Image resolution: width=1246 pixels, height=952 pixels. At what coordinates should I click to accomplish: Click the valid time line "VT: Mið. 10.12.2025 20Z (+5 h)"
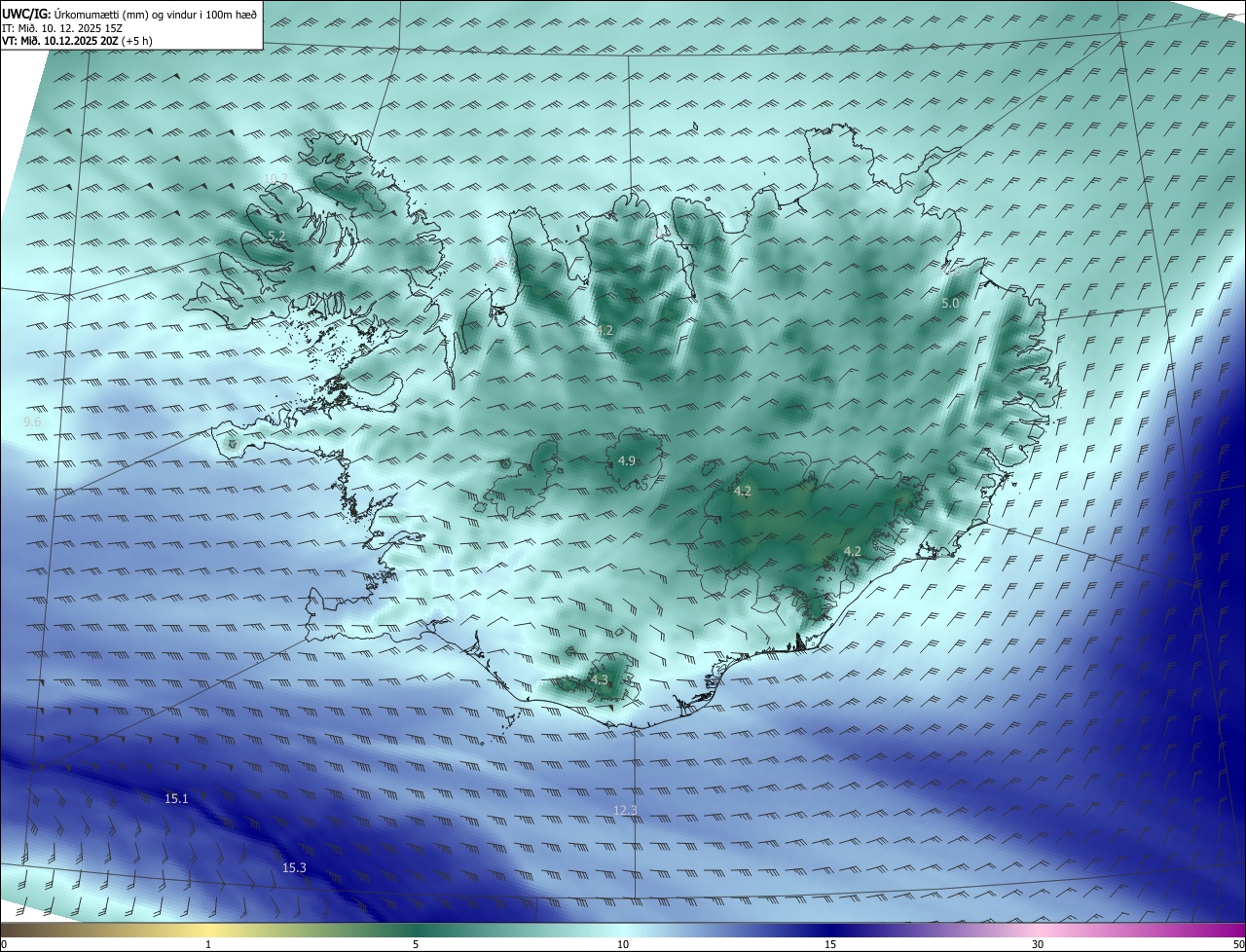pyautogui.click(x=77, y=41)
